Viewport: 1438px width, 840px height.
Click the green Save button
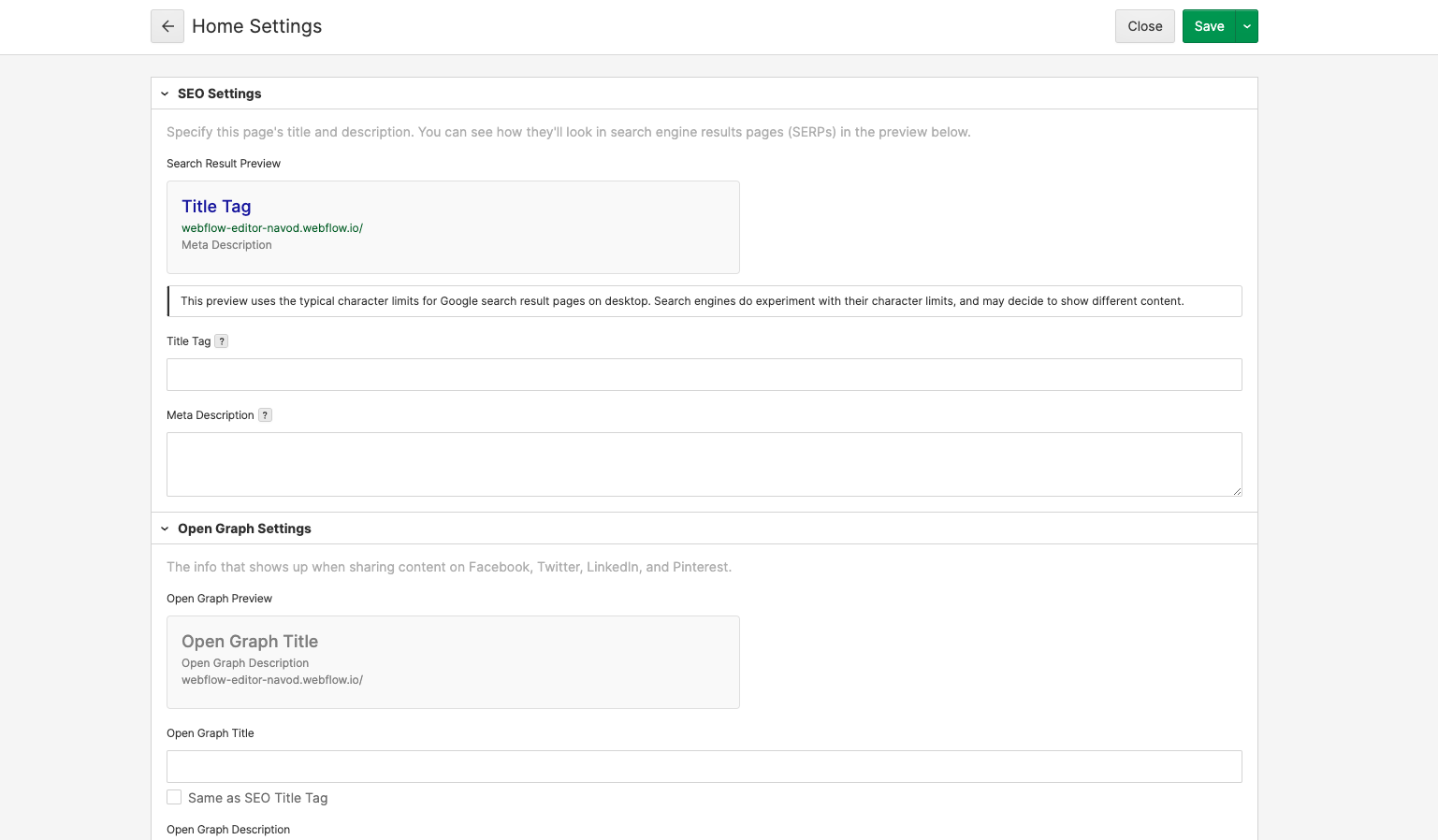tap(1209, 26)
